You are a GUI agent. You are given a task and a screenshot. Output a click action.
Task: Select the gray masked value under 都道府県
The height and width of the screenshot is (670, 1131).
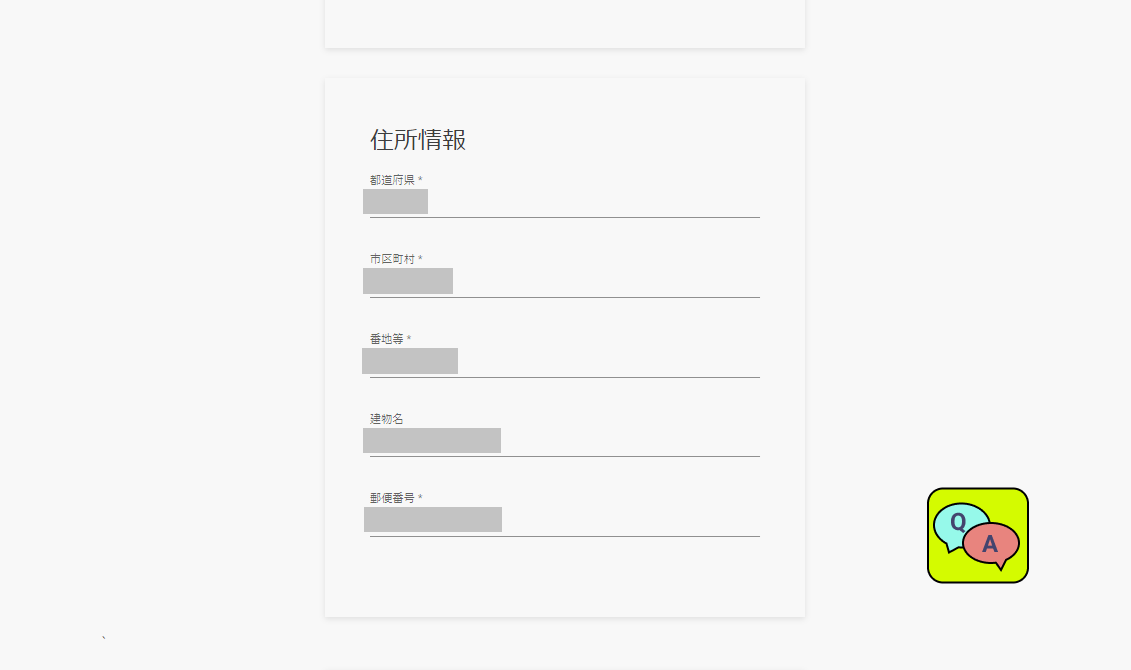[395, 201]
